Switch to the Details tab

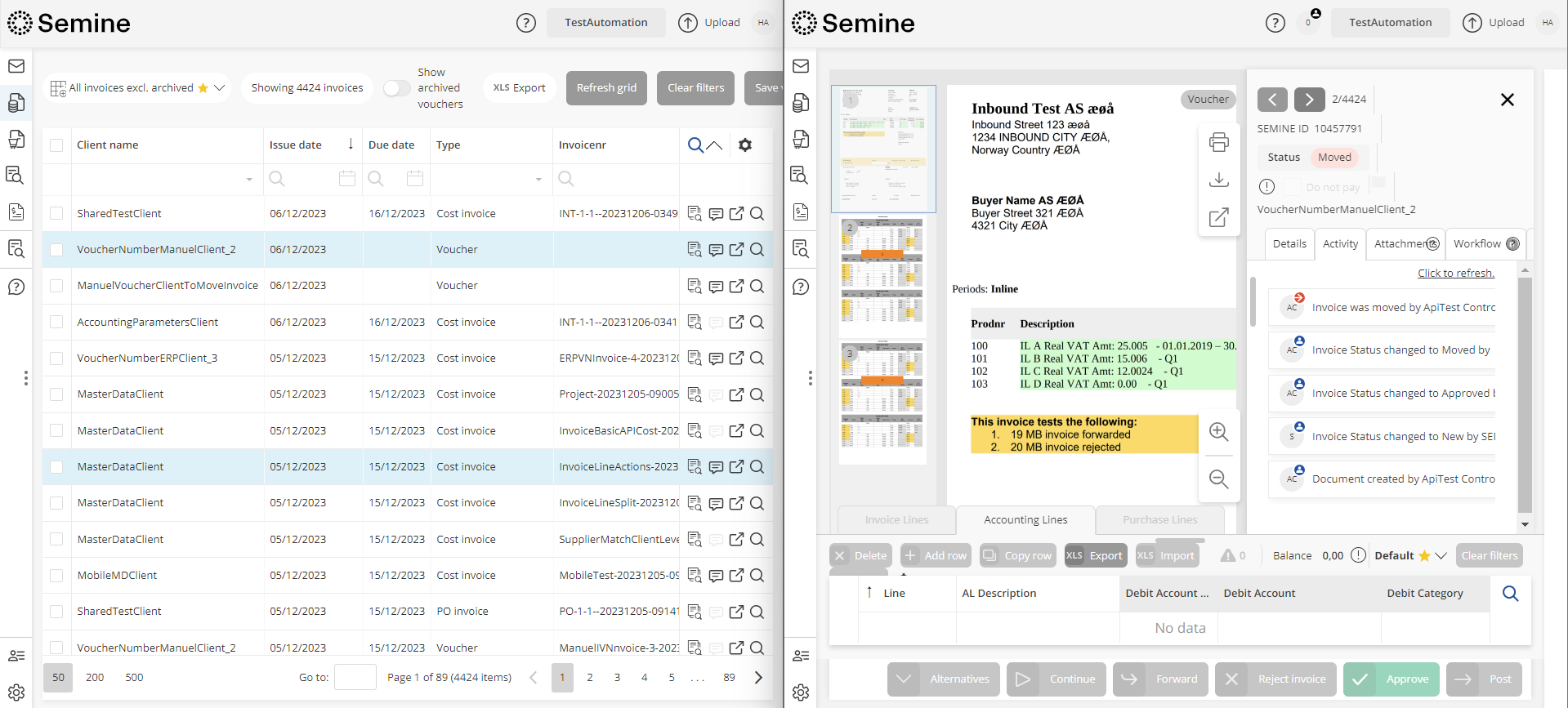pyautogui.click(x=1289, y=244)
